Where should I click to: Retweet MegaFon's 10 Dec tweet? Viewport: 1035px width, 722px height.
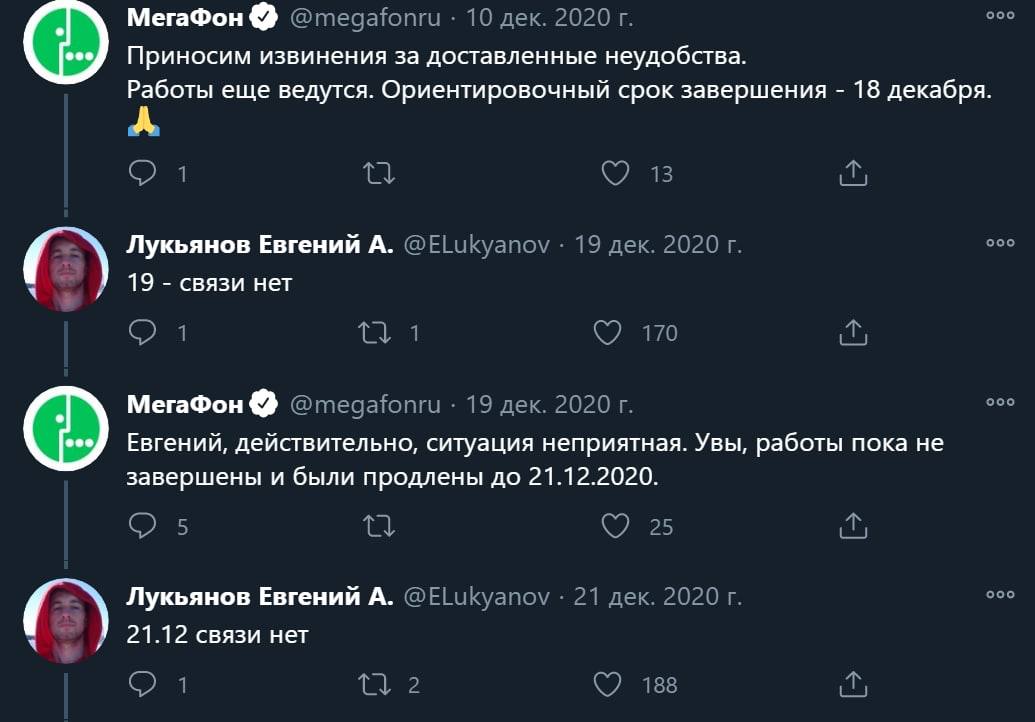tap(379, 174)
